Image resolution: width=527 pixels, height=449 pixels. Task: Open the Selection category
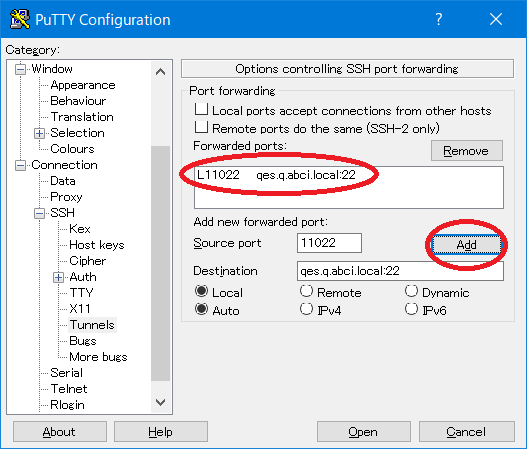pyautogui.click(x=77, y=133)
